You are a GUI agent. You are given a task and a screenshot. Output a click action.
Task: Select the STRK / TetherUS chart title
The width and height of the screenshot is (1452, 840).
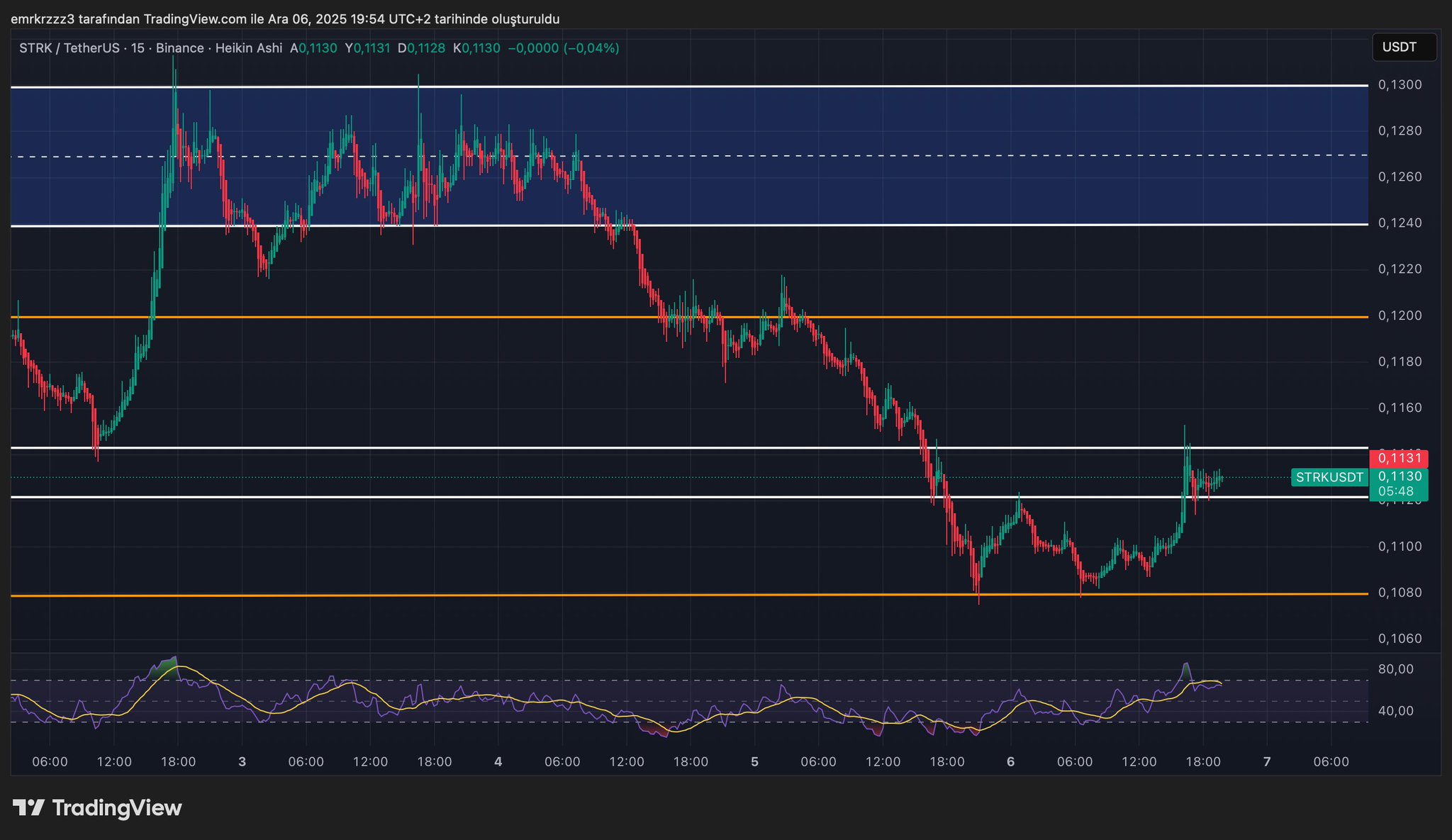[71, 48]
